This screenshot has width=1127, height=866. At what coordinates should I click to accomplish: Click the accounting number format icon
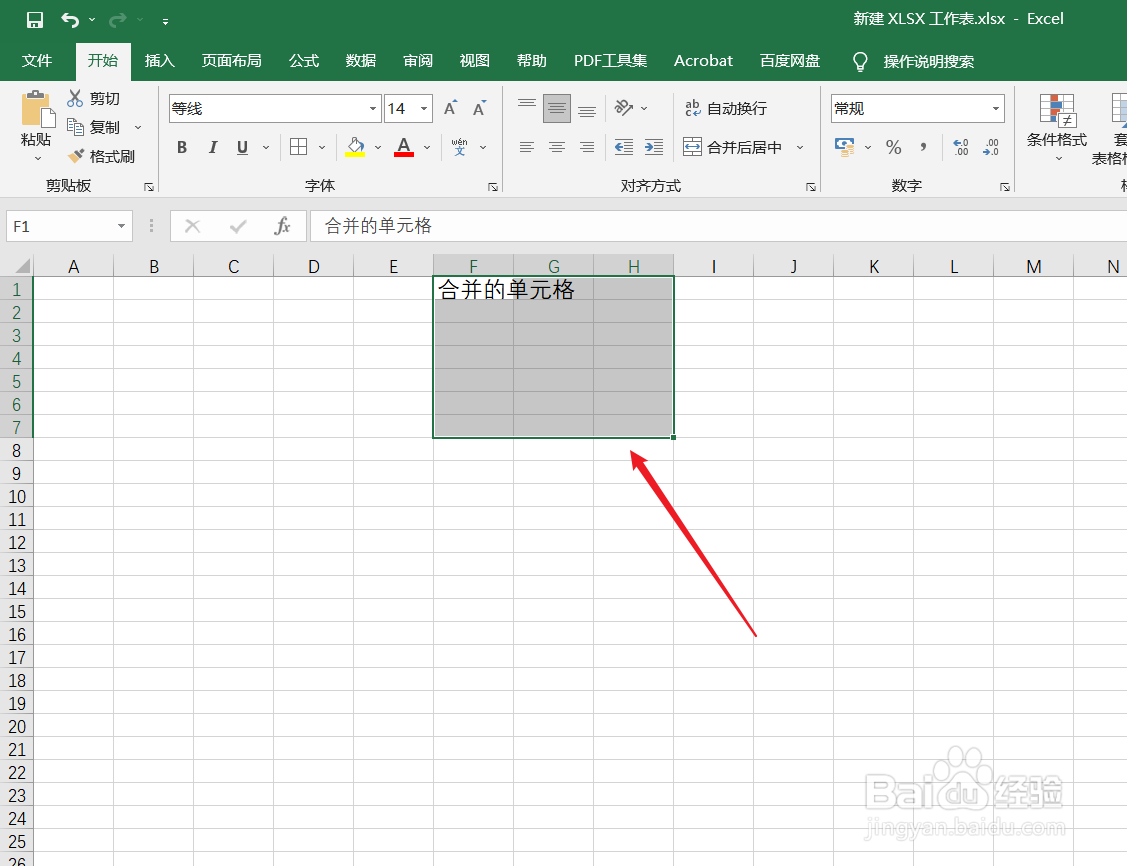pyautogui.click(x=845, y=147)
